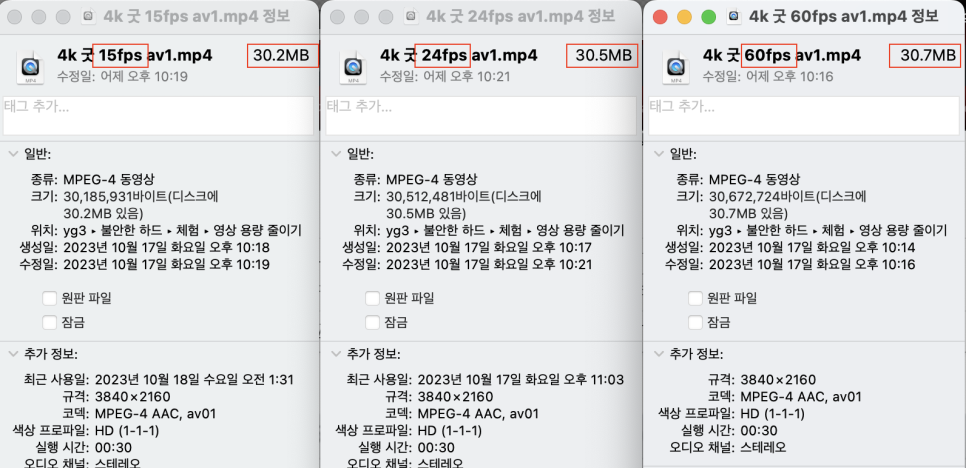Collapse 일반 section in 60fps window
The height and width of the screenshot is (468, 966).
tap(659, 153)
